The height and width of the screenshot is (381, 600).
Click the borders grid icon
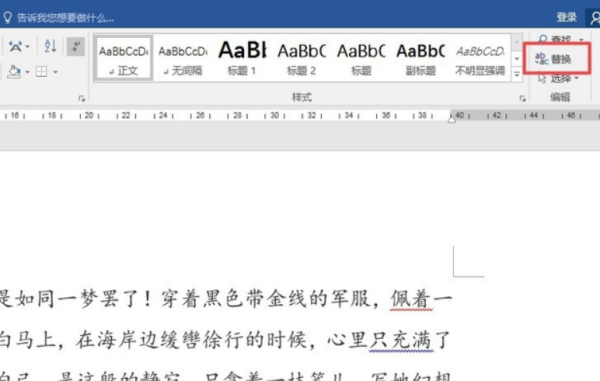click(x=41, y=72)
